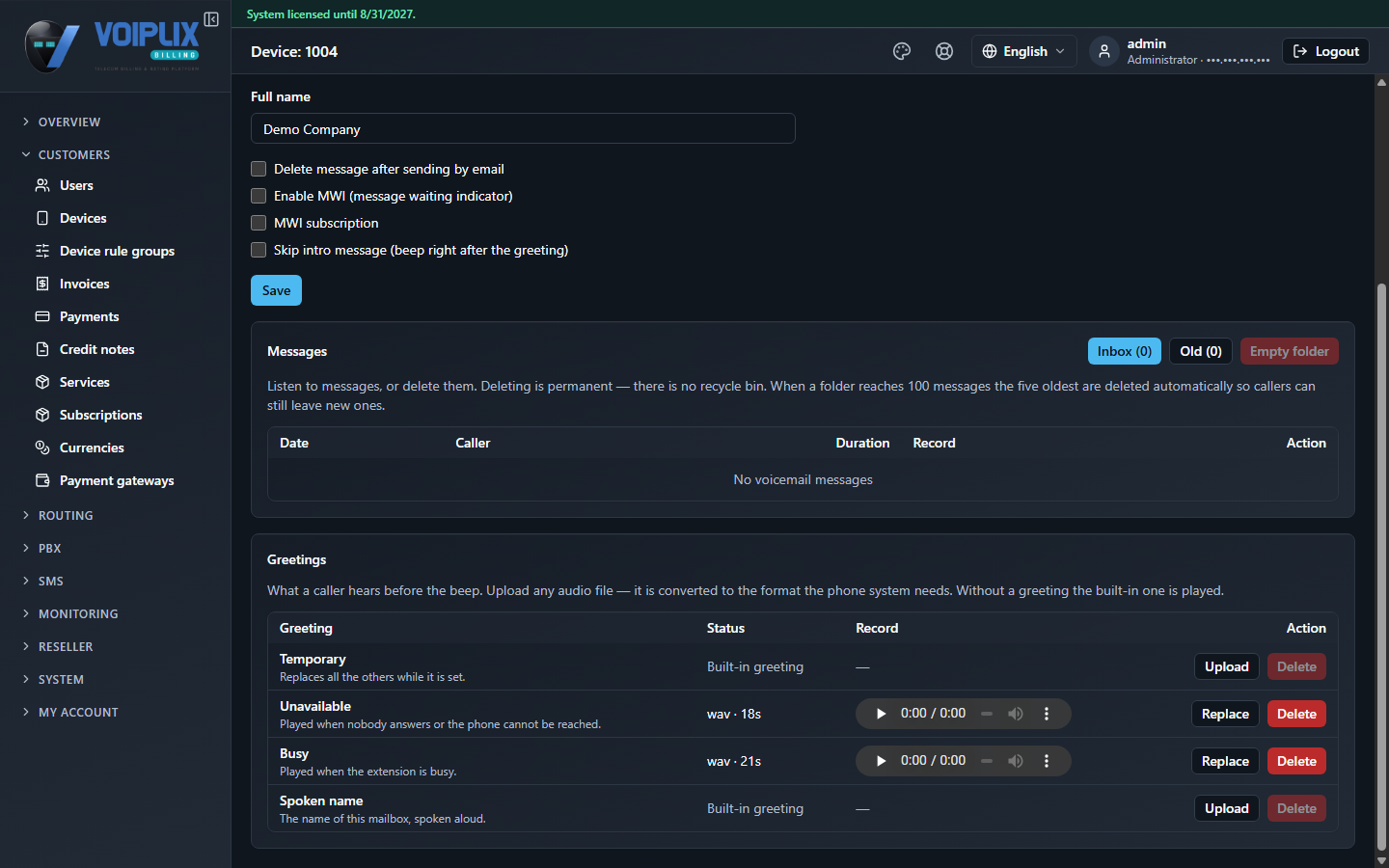Open the English language dropdown

pyautogui.click(x=1023, y=51)
